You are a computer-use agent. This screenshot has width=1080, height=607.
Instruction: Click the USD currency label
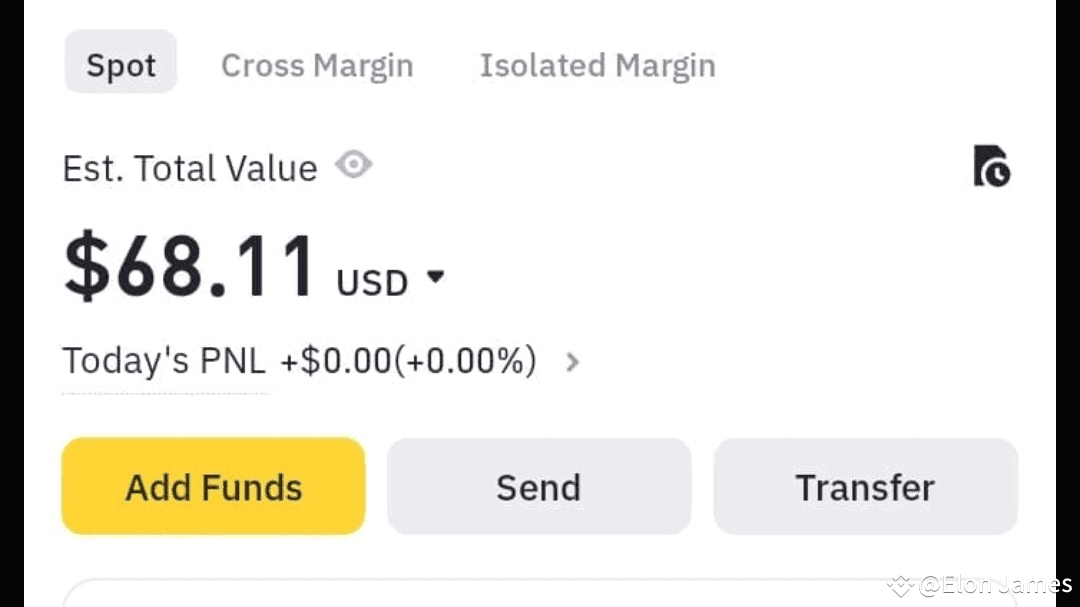point(372,283)
